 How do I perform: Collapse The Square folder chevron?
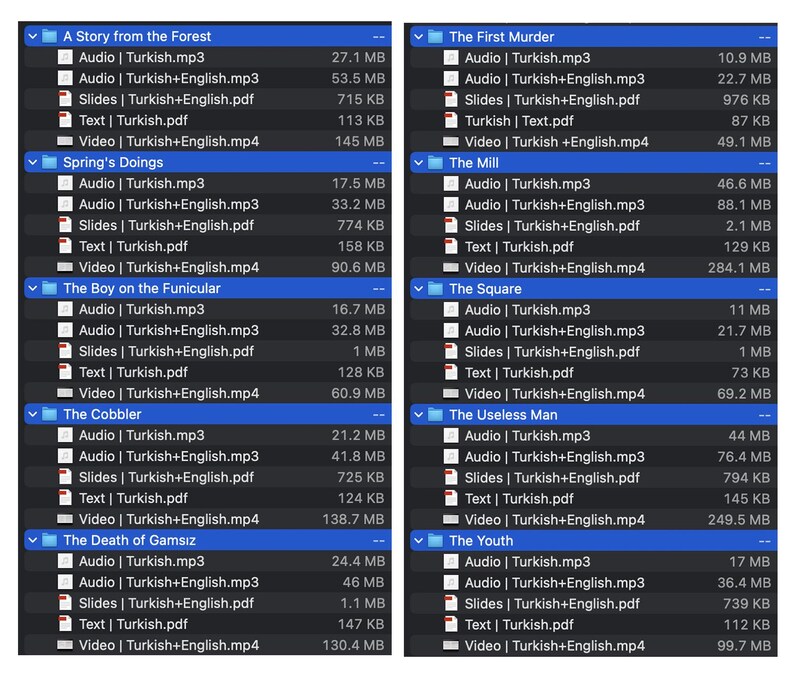click(419, 289)
